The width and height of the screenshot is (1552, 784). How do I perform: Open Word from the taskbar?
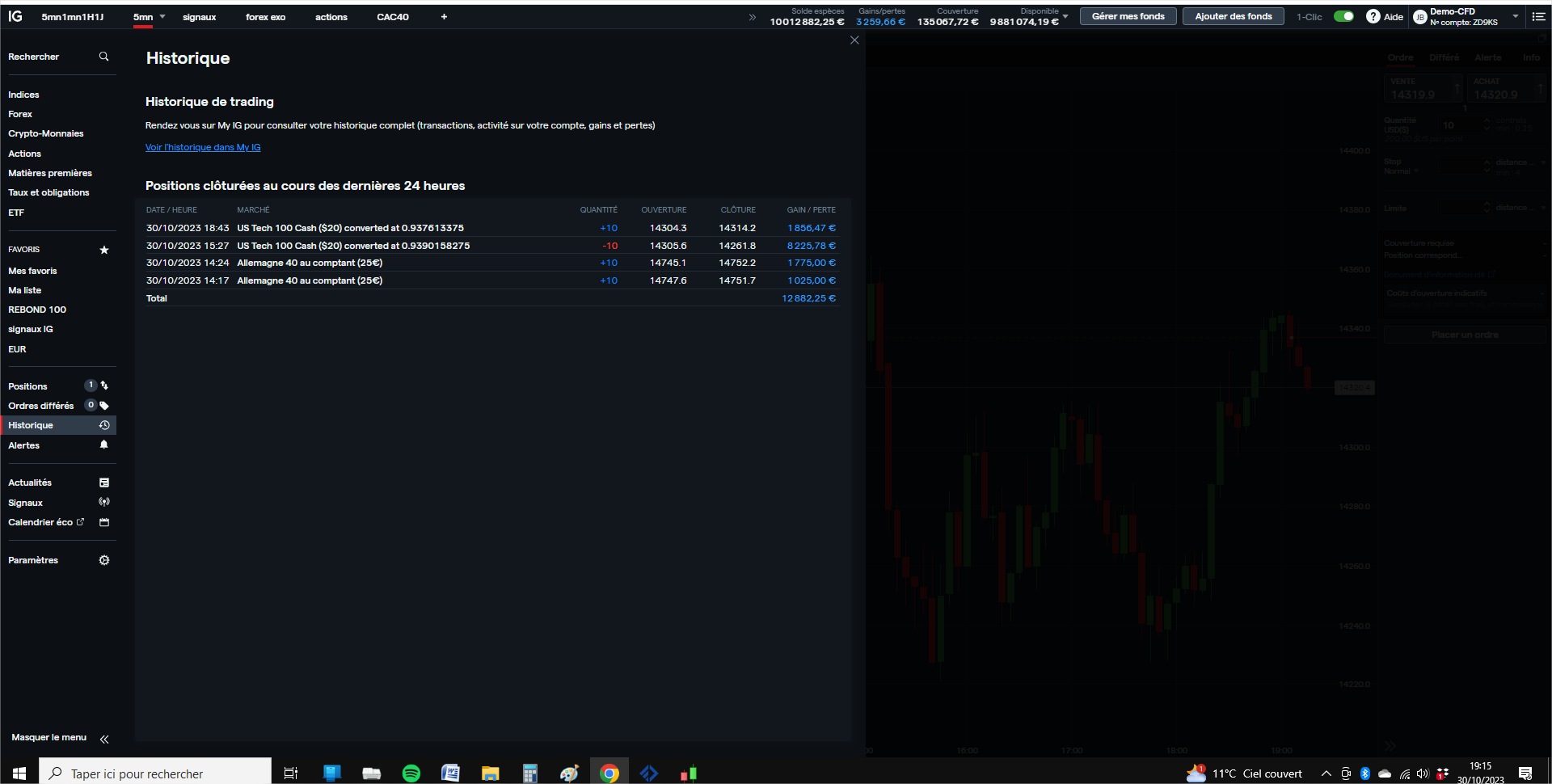coord(450,773)
